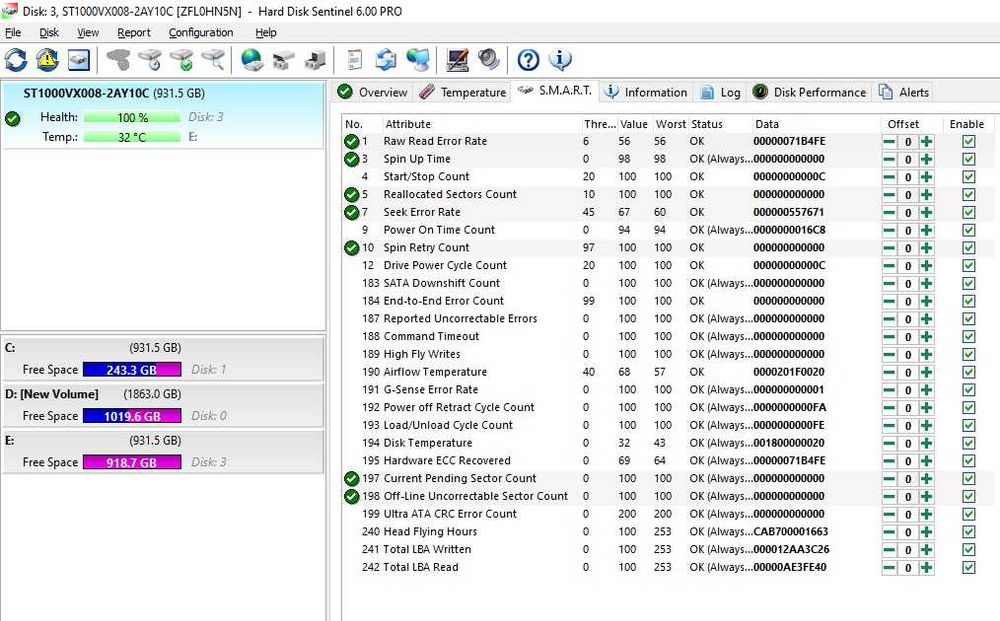Viewport: 1000px width, 621px height.
Task: Select the D: [New Volume] partition
Action: point(162,405)
